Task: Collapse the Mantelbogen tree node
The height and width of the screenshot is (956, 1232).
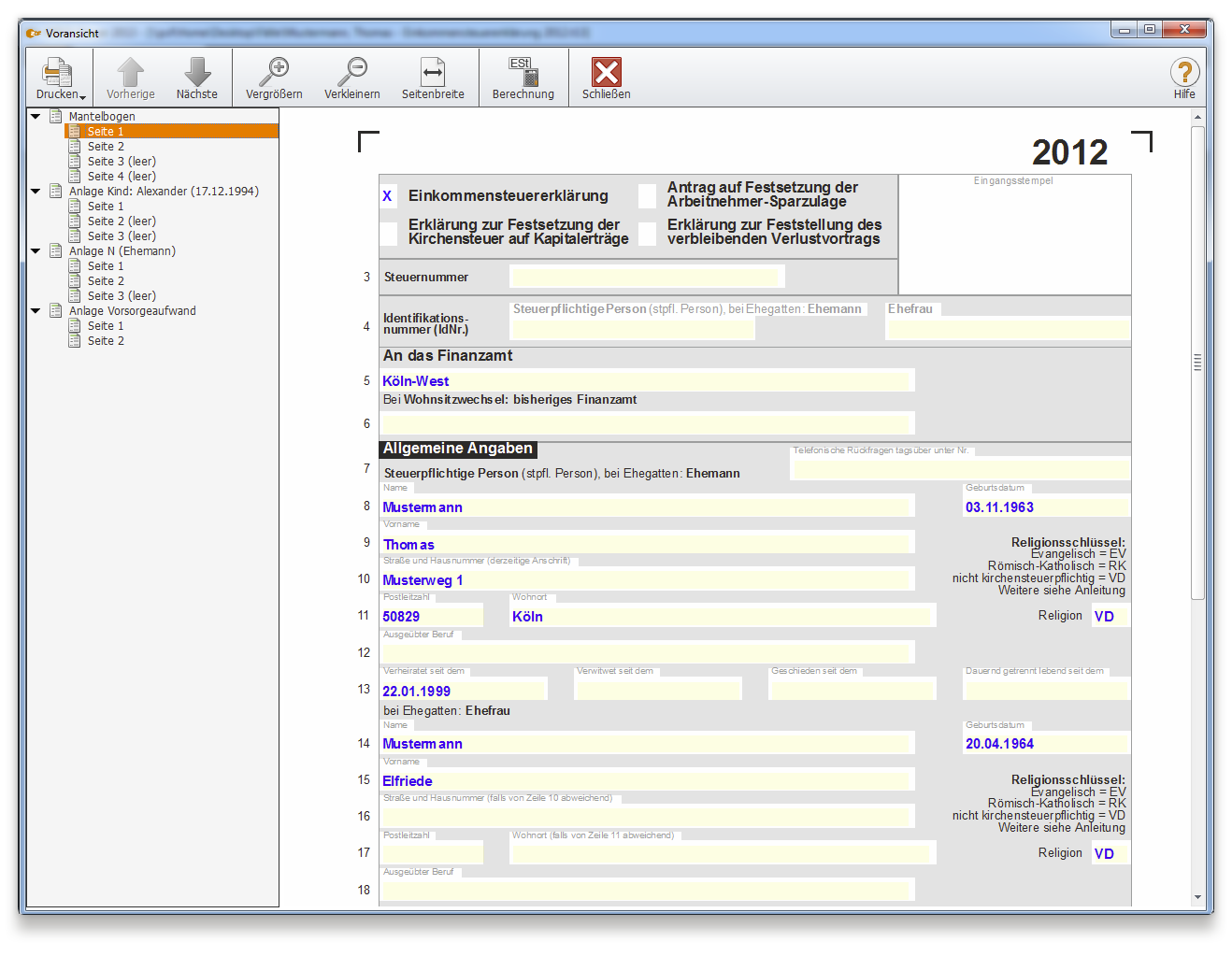Action: point(36,117)
